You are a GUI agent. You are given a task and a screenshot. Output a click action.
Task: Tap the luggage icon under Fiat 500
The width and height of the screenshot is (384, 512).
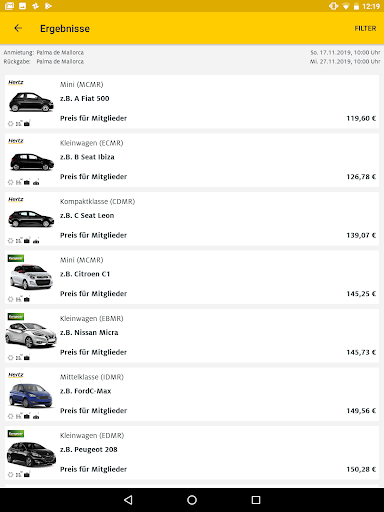27,124
